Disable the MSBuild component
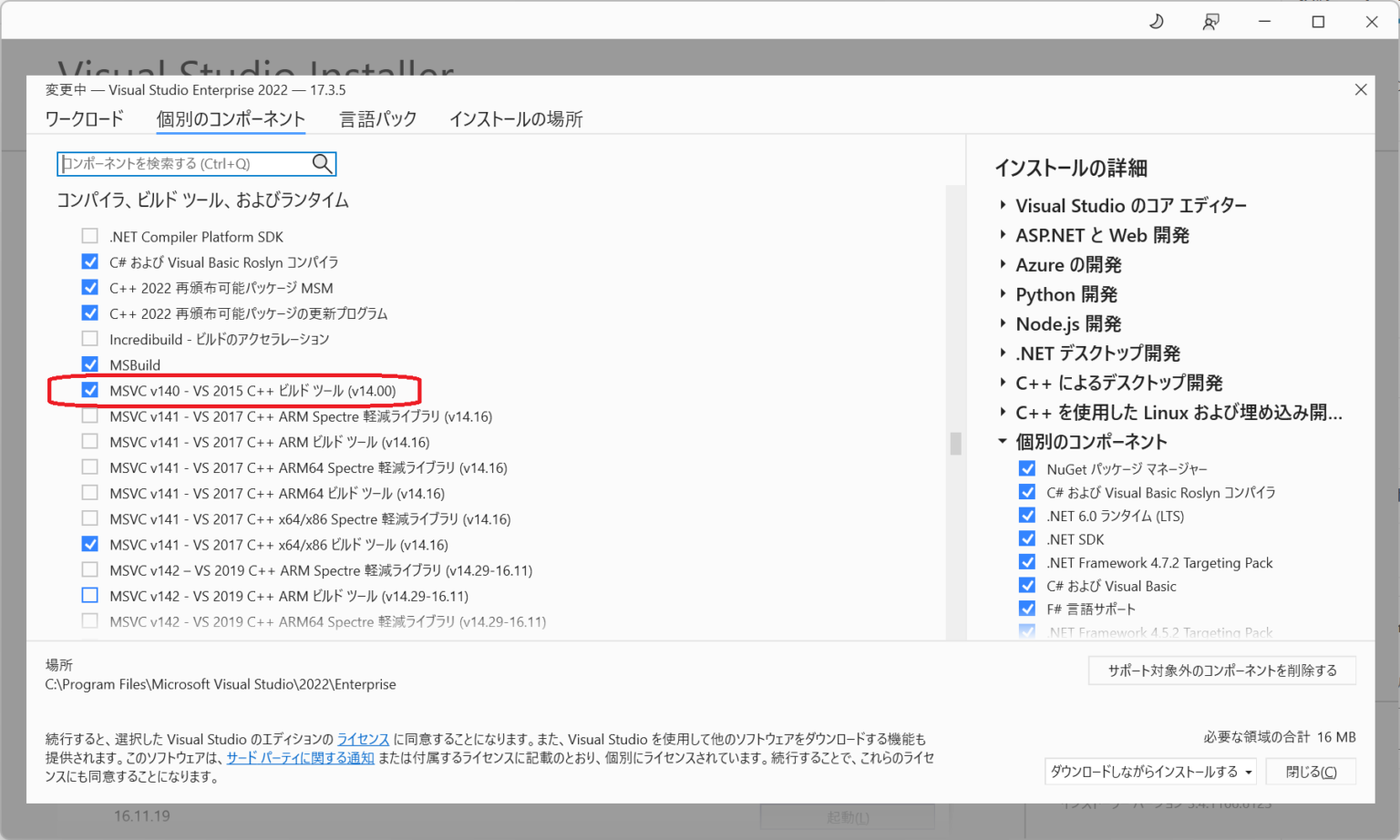Viewport: 1400px width, 840px height. pyautogui.click(x=90, y=364)
